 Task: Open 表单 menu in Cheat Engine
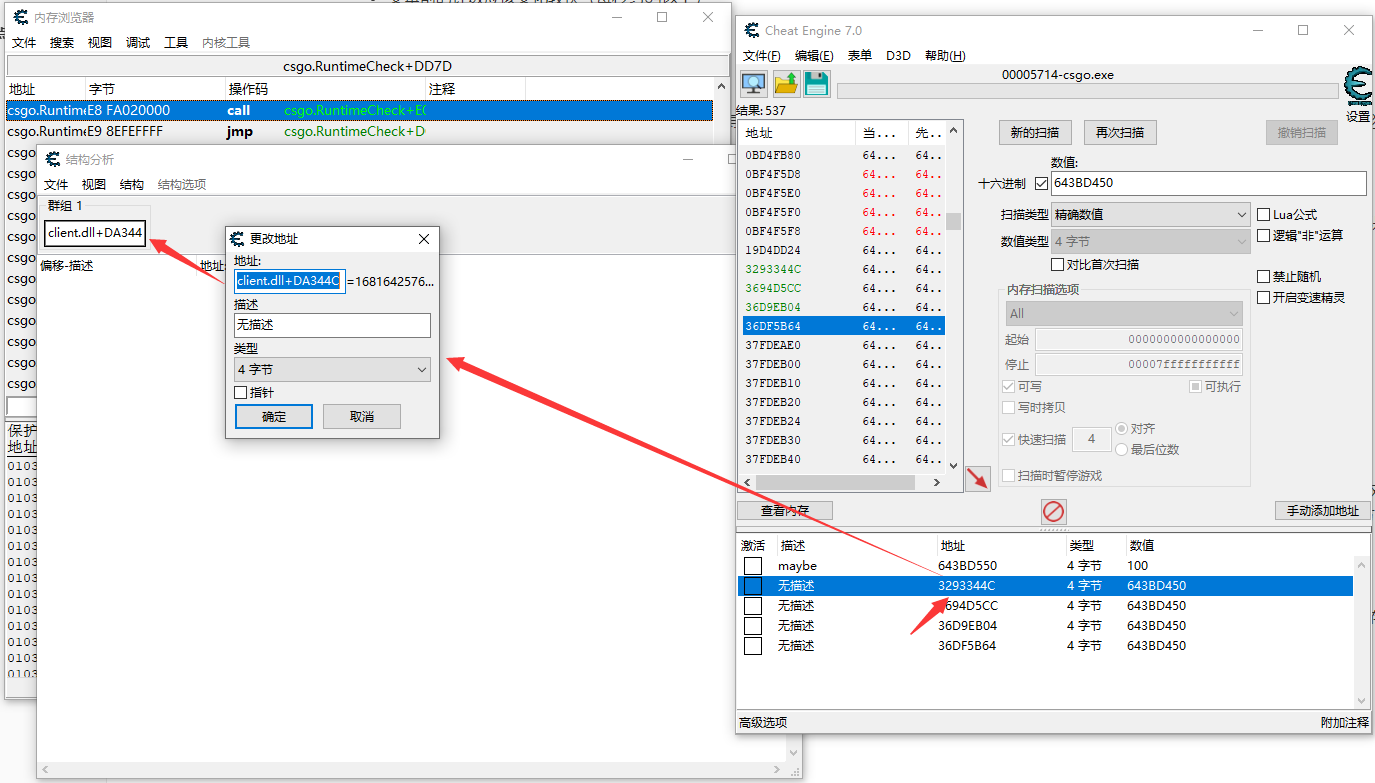pos(859,56)
